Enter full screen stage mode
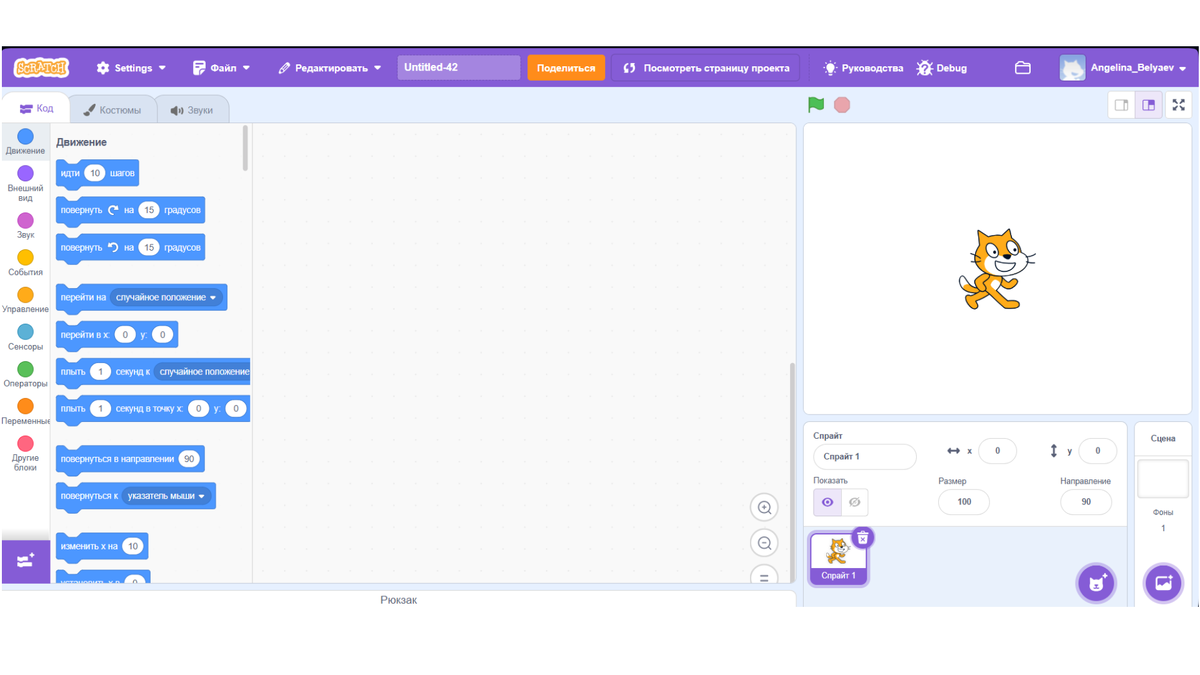 click(x=1179, y=105)
